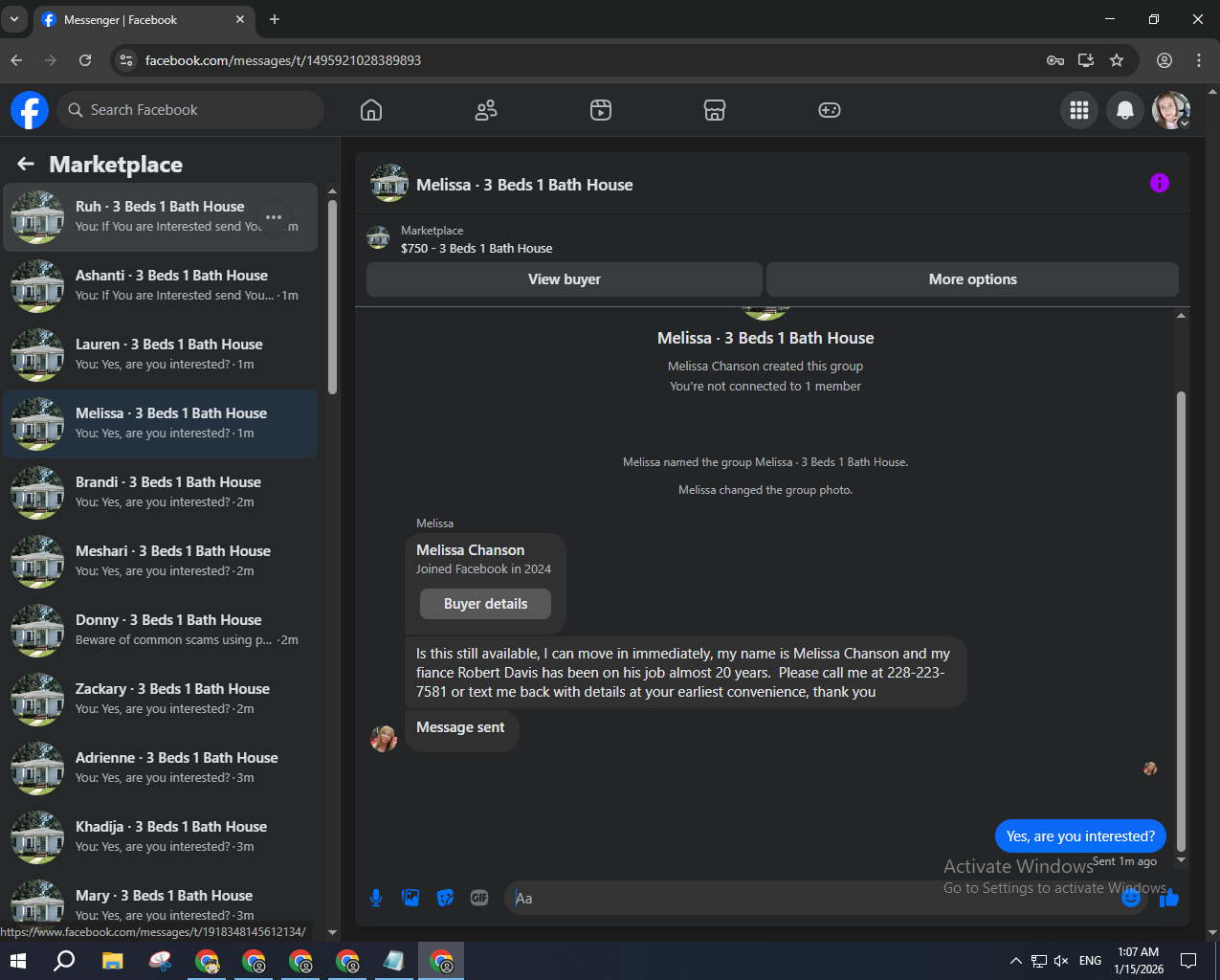Screen dimensions: 1220x980
Task: Open the Marketplace storefront icon
Action: coord(715,110)
